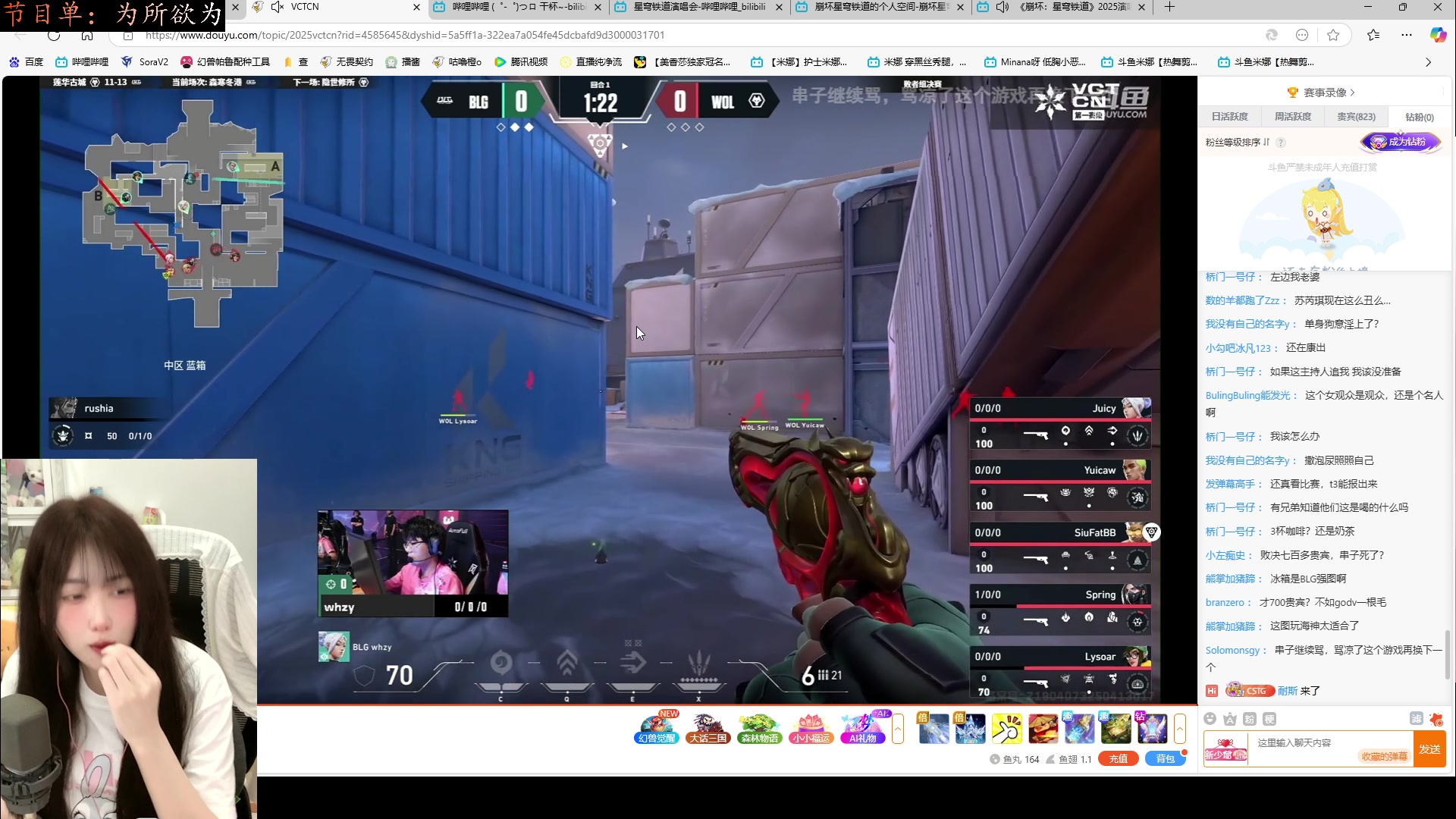Open browser Settings and more menu
Viewport: 1456px width, 819px height.
click(1407, 35)
